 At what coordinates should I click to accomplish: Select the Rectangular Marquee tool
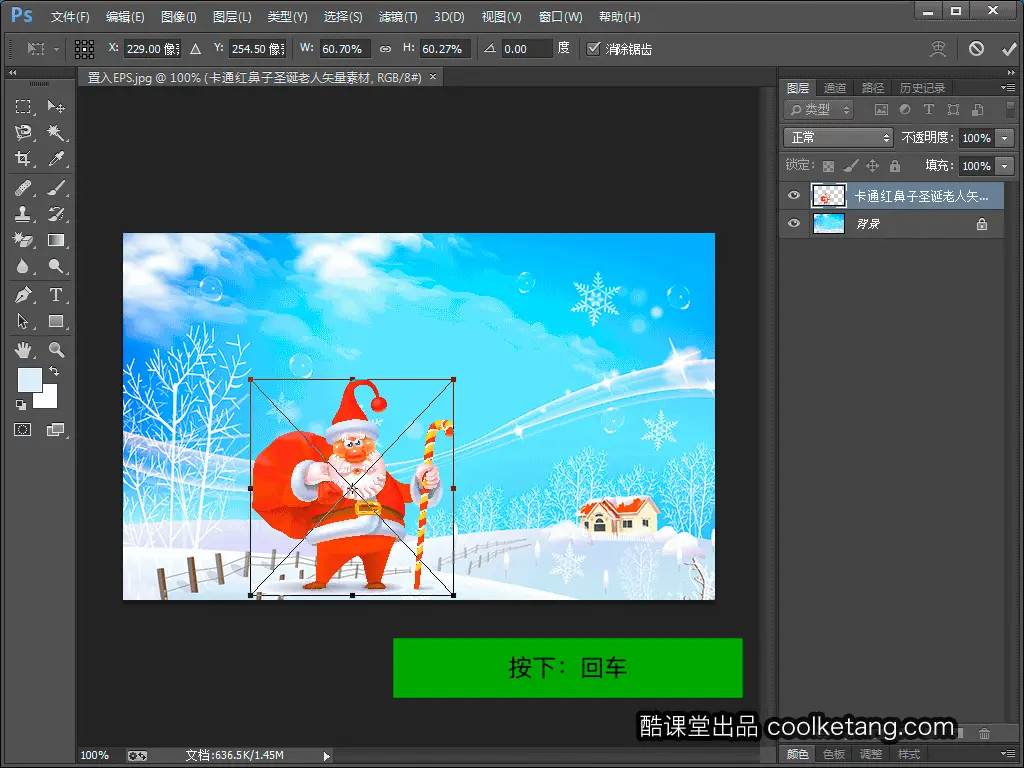pyautogui.click(x=23, y=106)
